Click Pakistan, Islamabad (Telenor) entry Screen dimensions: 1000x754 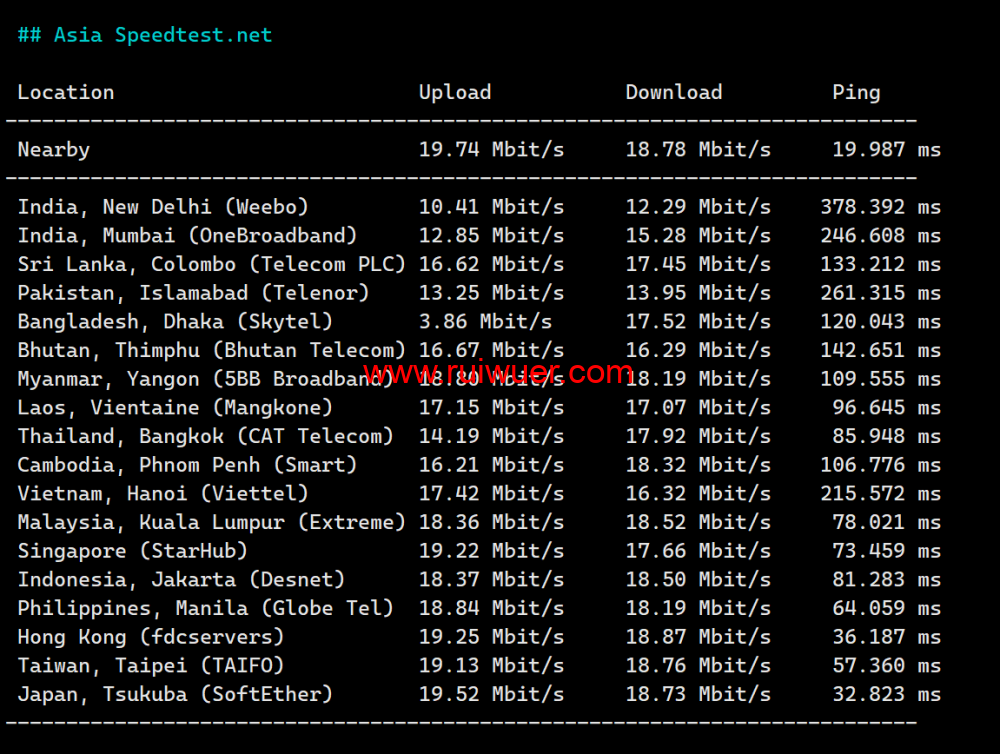coord(193,293)
